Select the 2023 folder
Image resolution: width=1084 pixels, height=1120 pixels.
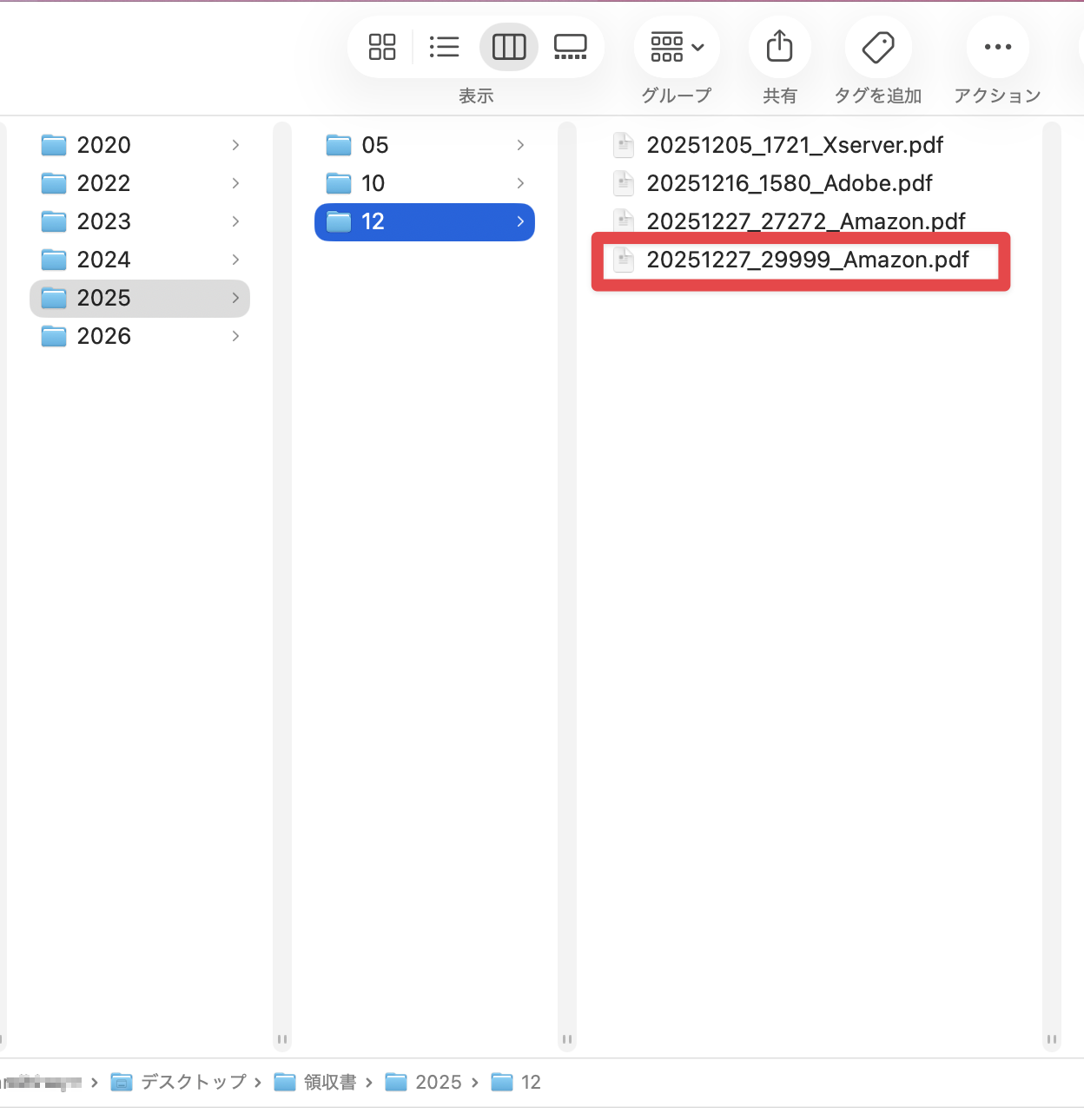pos(140,221)
